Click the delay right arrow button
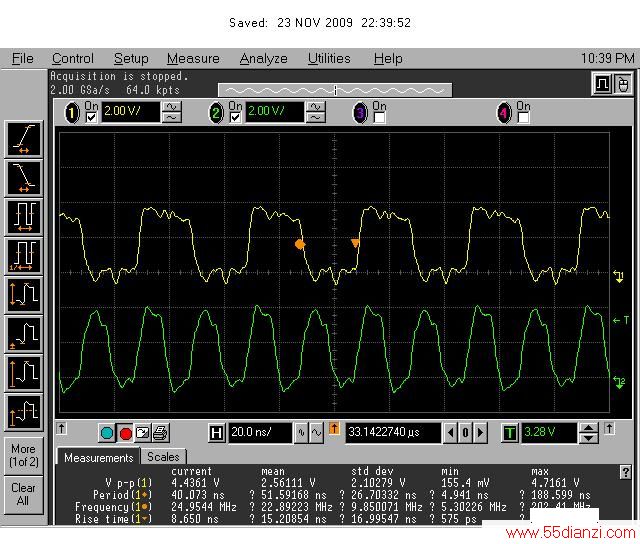Image resolution: width=640 pixels, height=544 pixels. click(x=480, y=433)
